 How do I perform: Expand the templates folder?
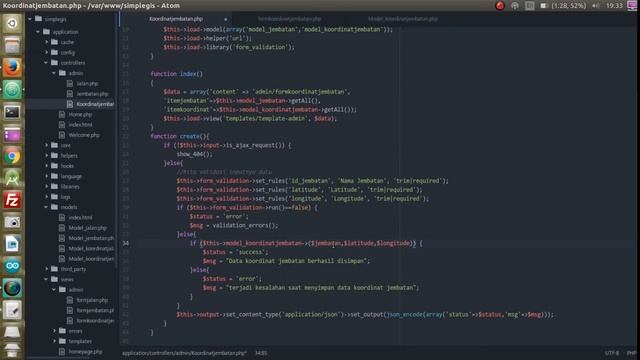click(54, 341)
